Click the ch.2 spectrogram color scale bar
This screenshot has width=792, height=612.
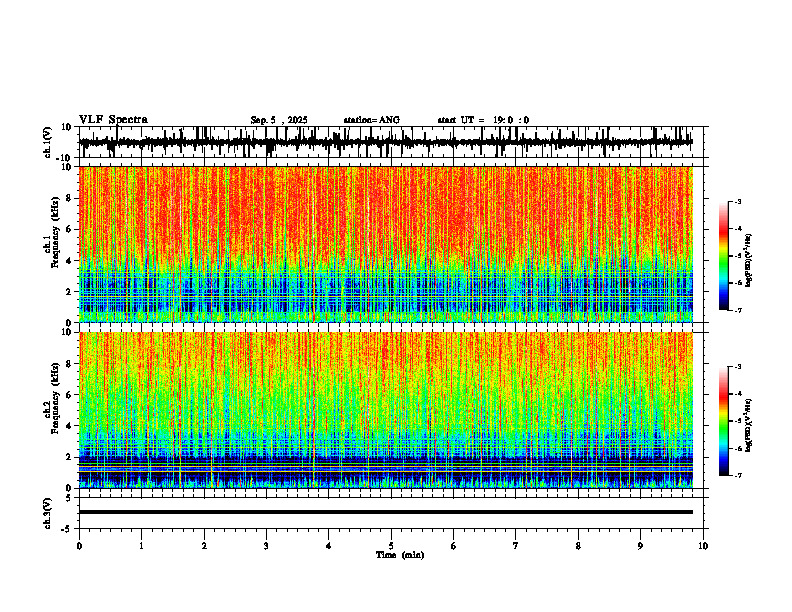click(x=724, y=421)
